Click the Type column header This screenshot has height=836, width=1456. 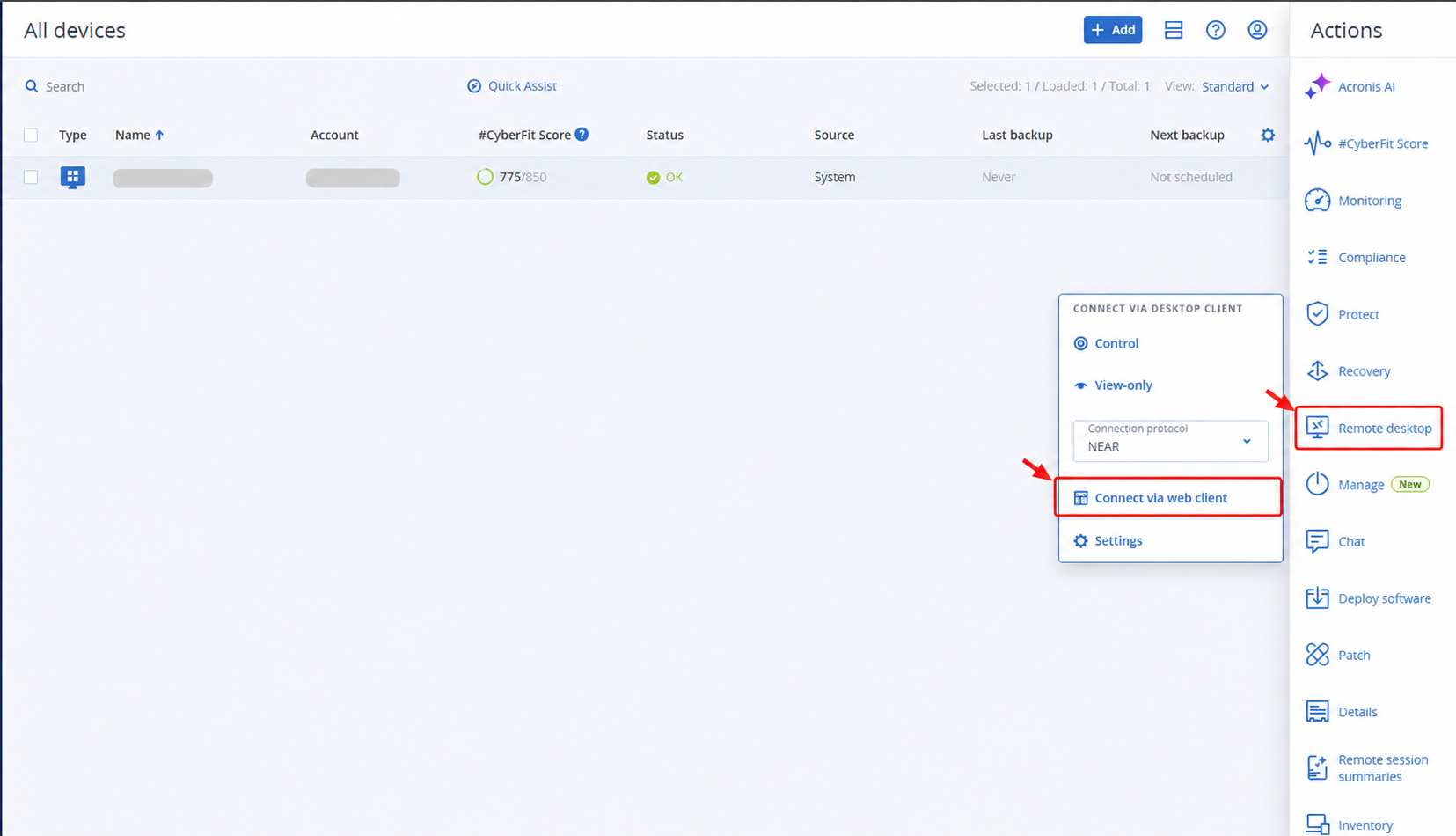[x=73, y=135]
